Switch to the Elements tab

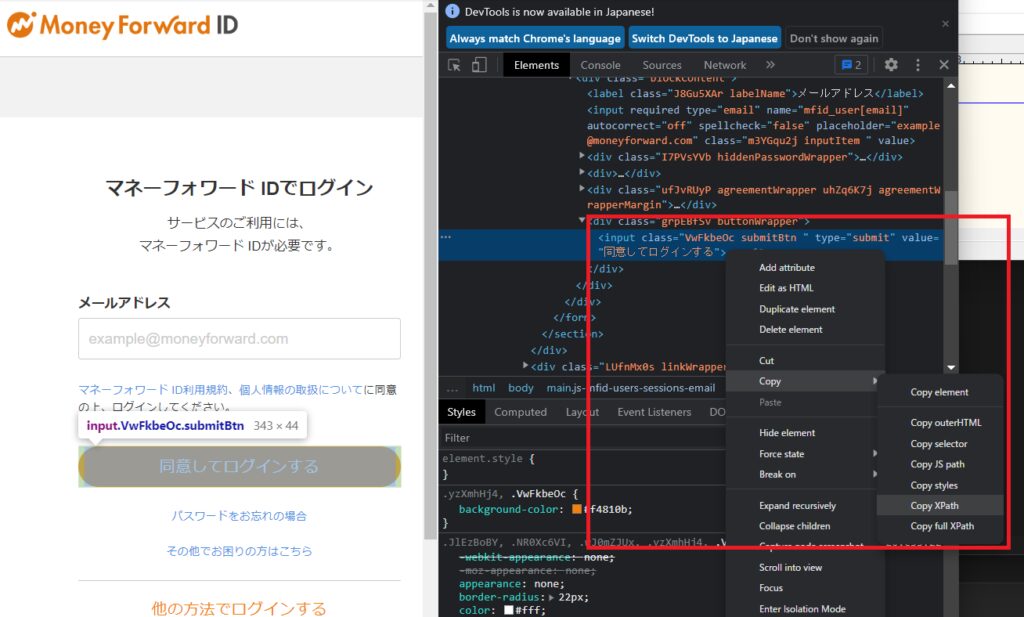click(x=536, y=65)
